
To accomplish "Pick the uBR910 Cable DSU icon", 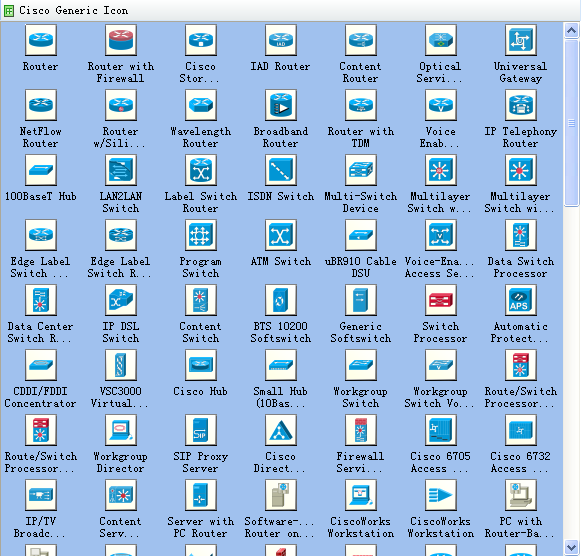I will tap(361, 235).
